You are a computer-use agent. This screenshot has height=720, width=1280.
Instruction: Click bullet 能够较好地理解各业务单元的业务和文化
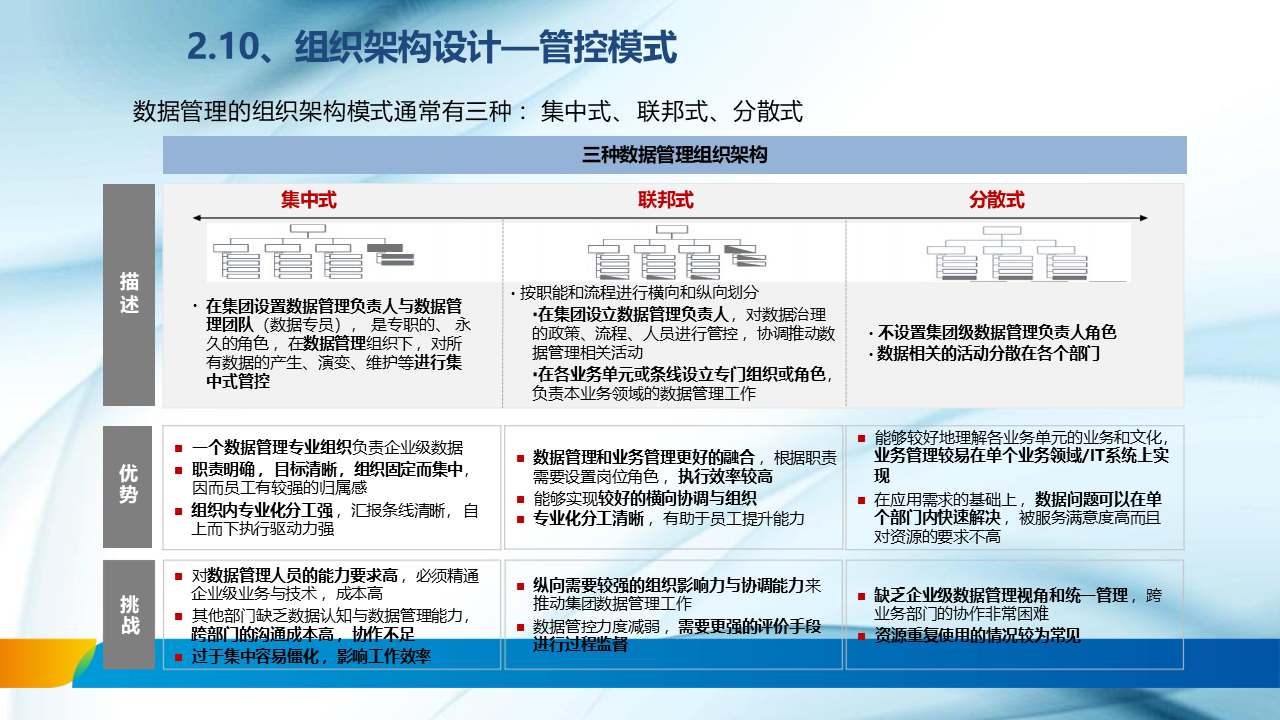click(x=1013, y=437)
